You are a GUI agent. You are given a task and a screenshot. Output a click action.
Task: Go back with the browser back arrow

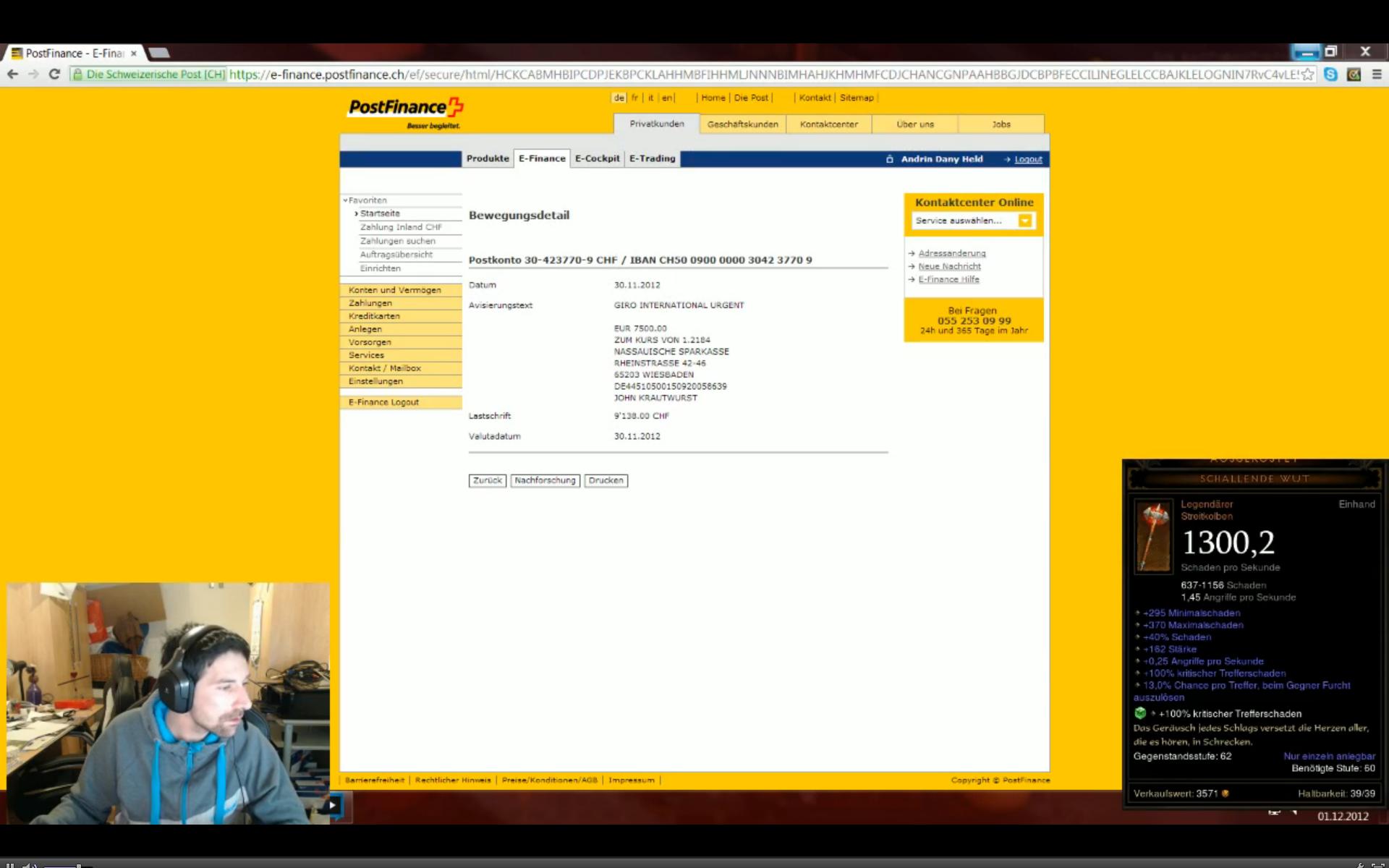click(12, 74)
